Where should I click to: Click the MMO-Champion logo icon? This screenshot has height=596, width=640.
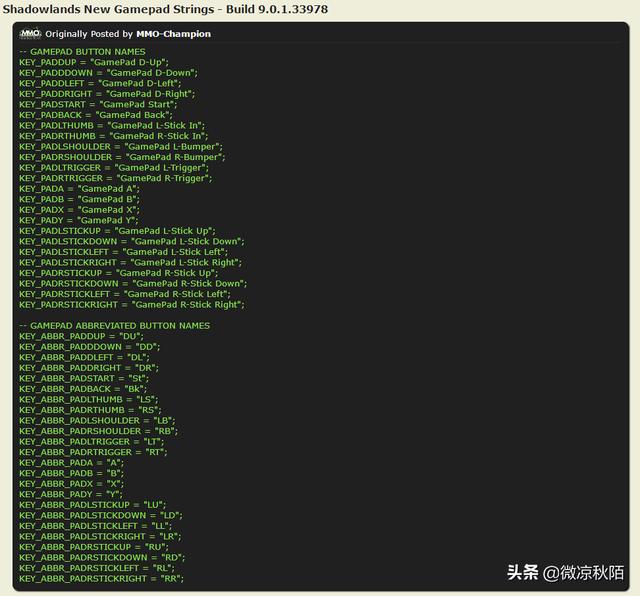(30, 34)
